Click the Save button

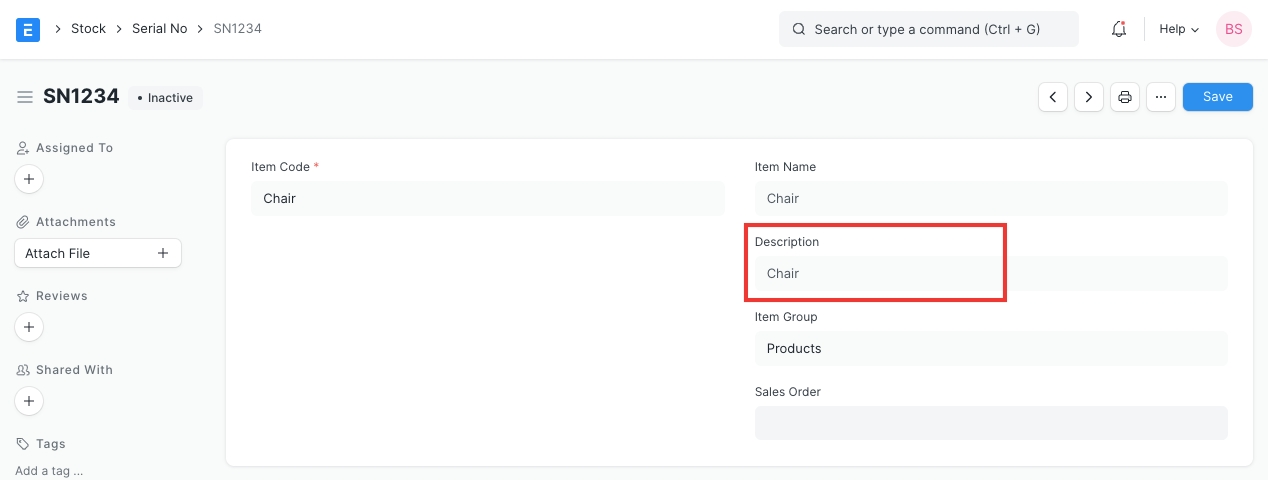click(x=1217, y=97)
